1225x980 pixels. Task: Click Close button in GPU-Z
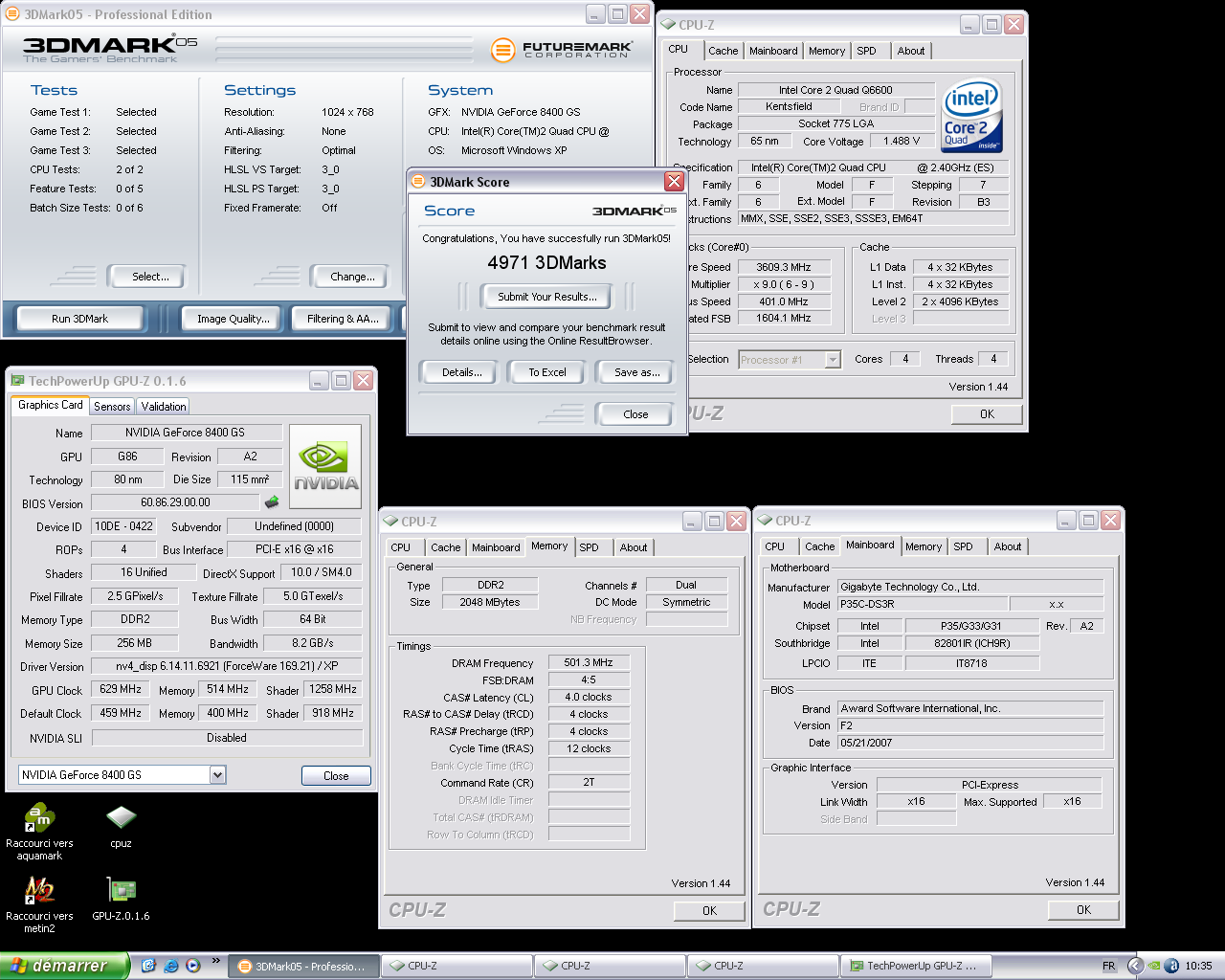336,776
